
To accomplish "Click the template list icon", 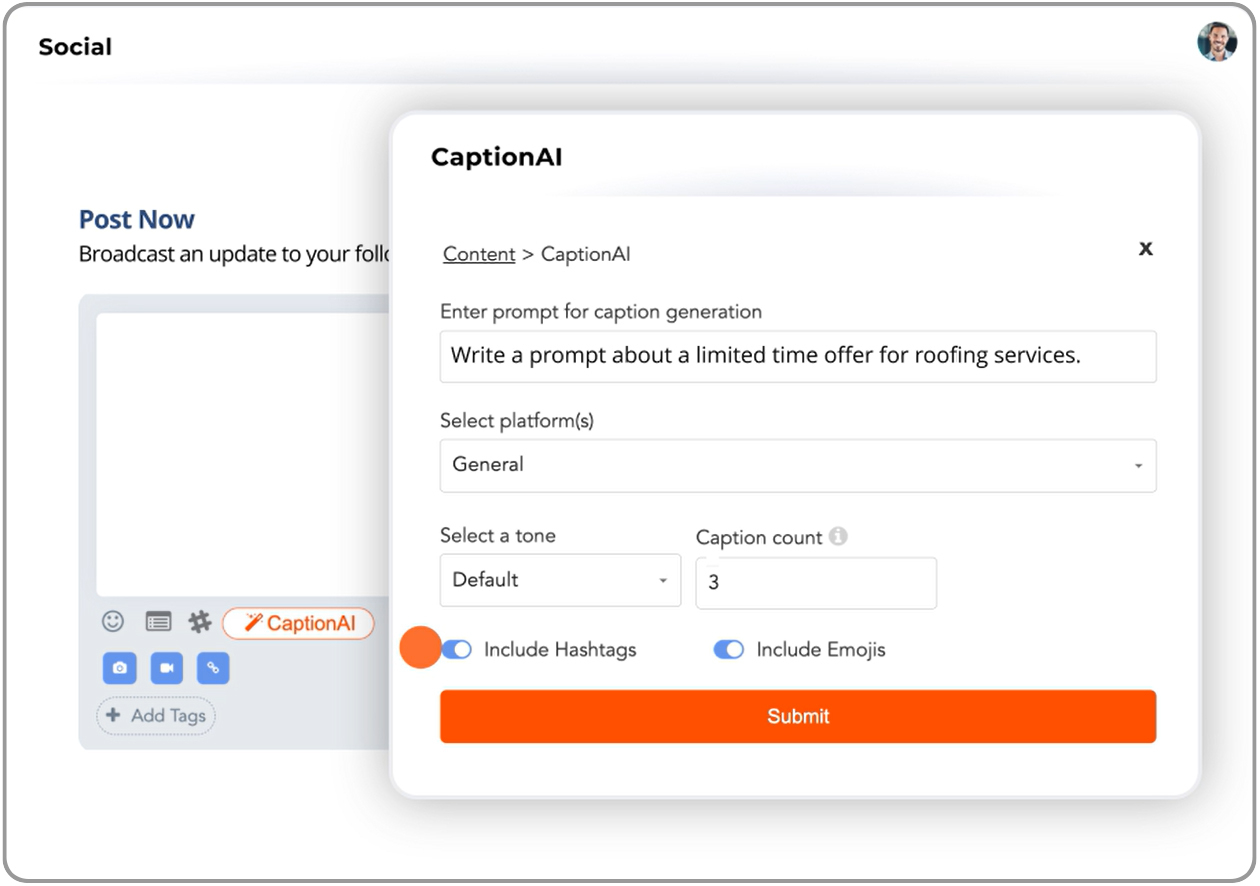I will click(x=158, y=622).
